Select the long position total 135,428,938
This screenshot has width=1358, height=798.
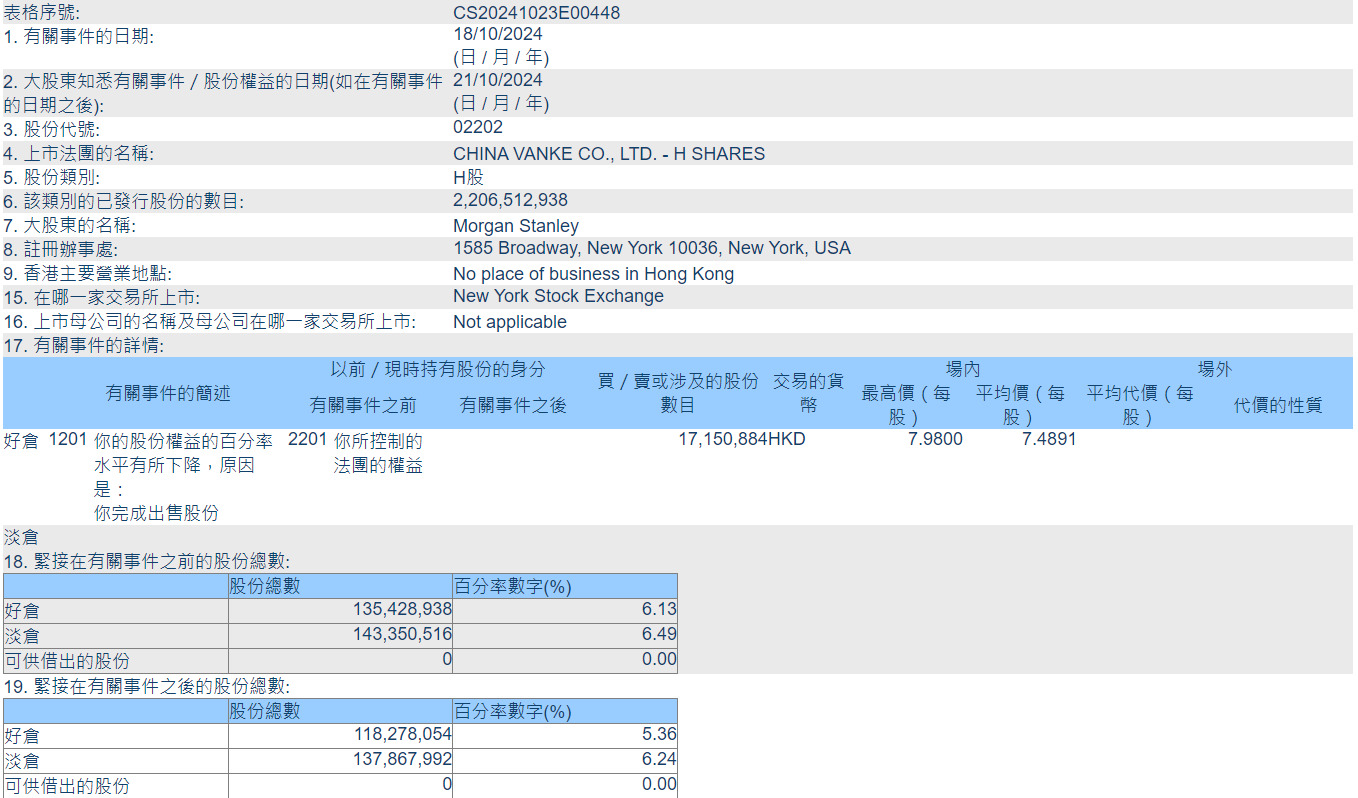click(402, 609)
